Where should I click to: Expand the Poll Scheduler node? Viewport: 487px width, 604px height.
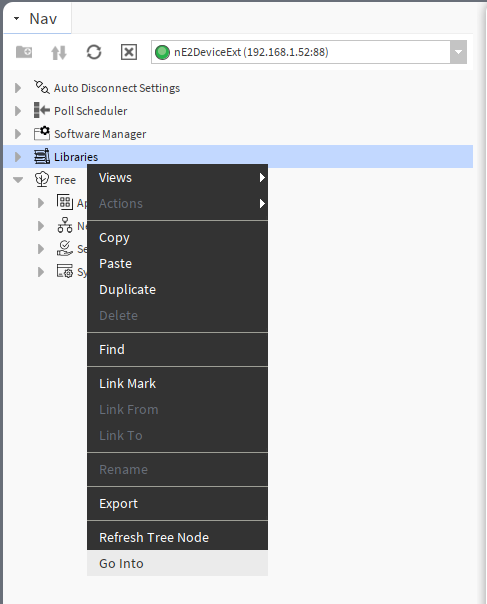click(18, 111)
